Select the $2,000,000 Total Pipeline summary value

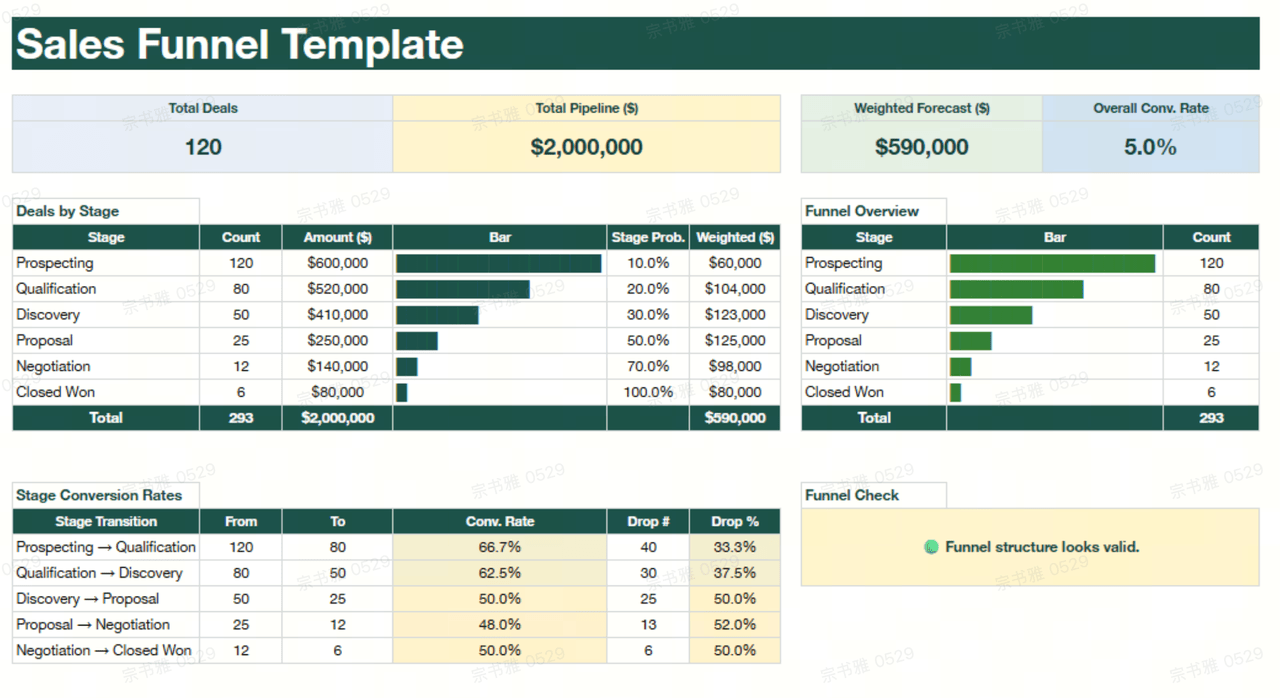tap(587, 147)
